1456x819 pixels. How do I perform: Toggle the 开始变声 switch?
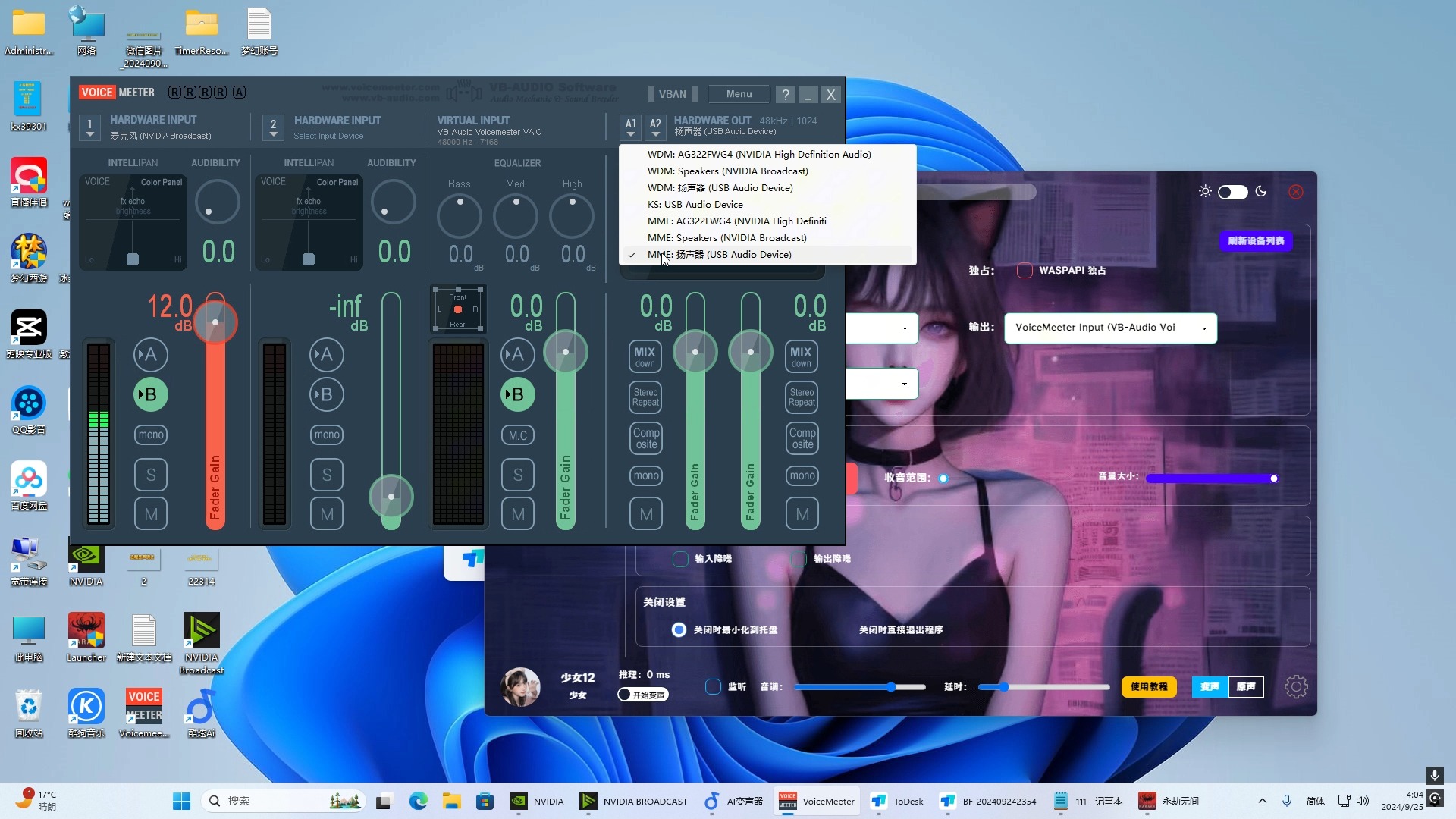tap(642, 695)
